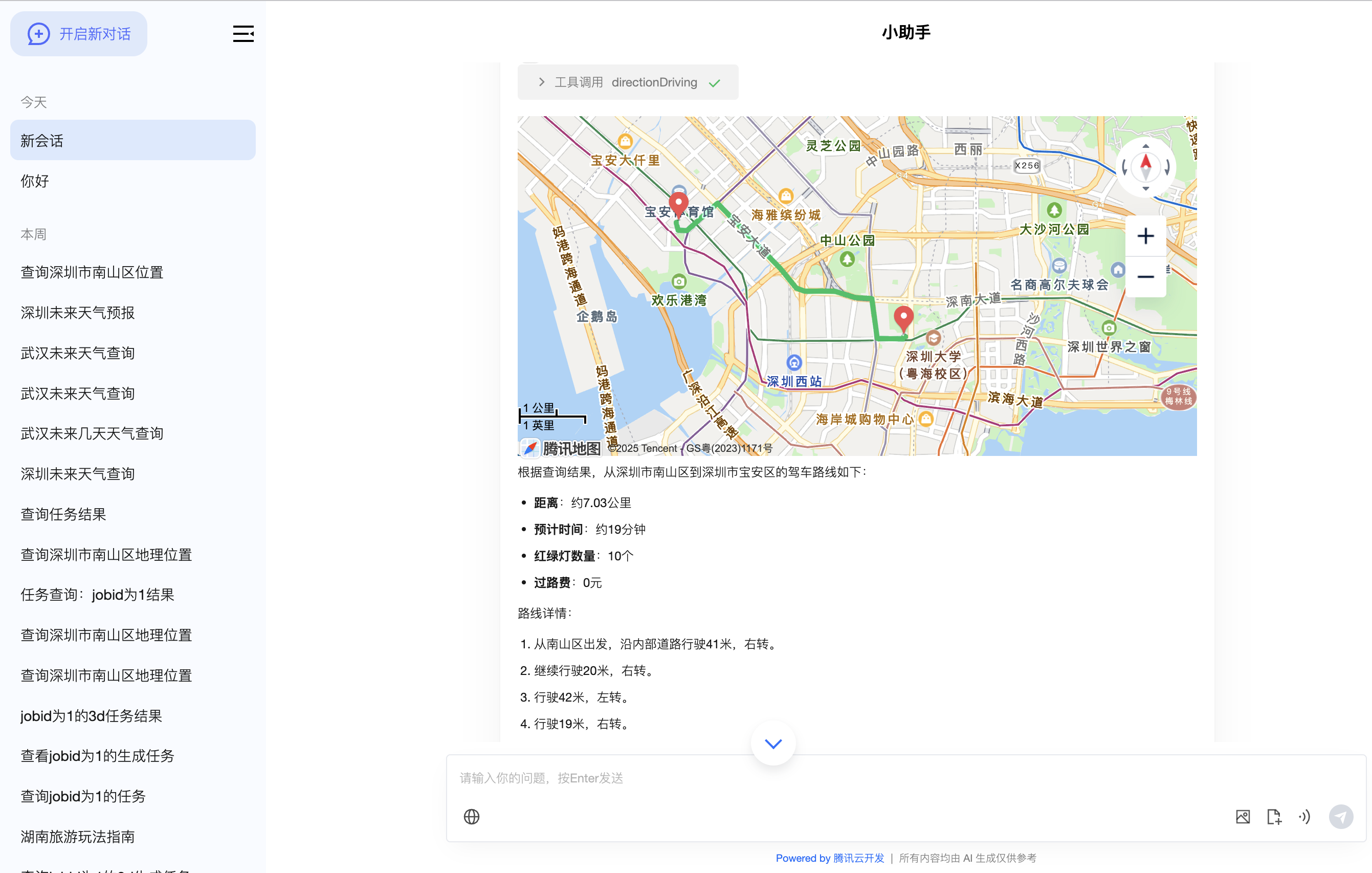Click the 小助手 title

click(906, 32)
